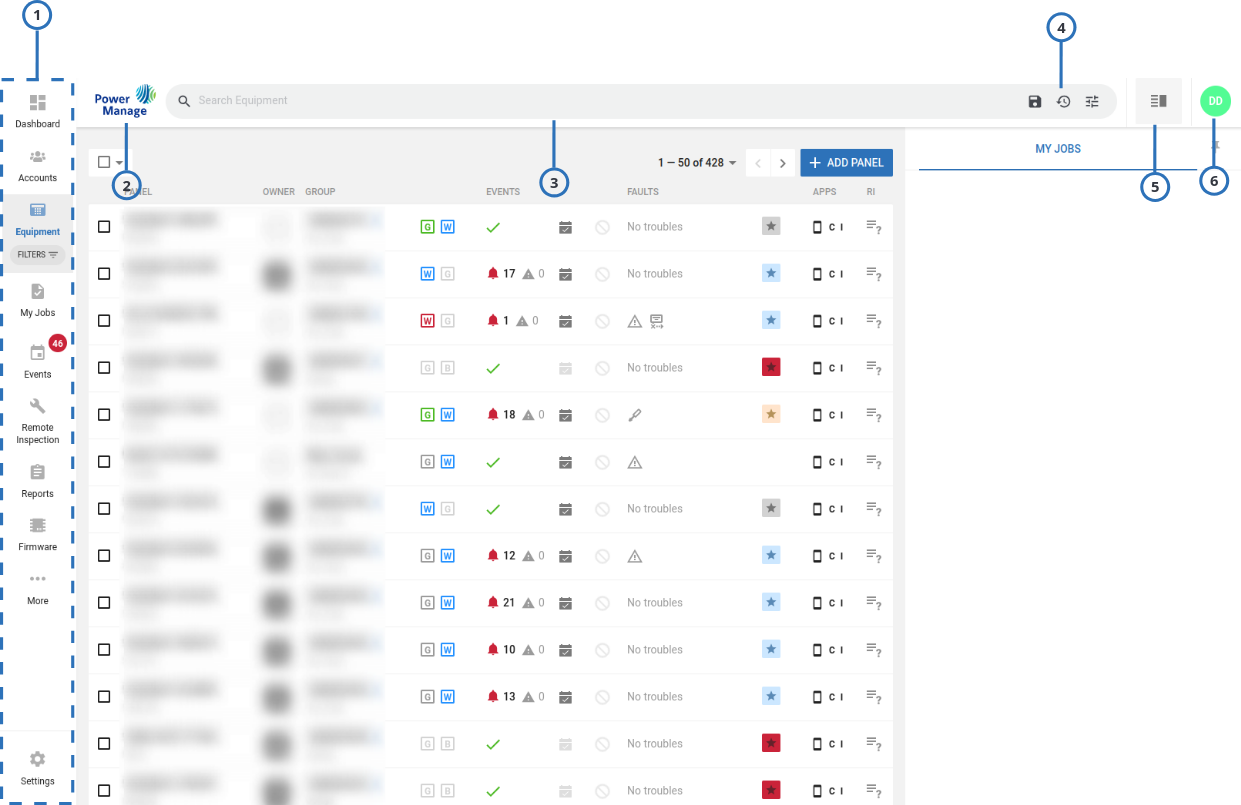Open Settings at the bottom sidebar
The image size is (1241, 805).
pyautogui.click(x=37, y=765)
